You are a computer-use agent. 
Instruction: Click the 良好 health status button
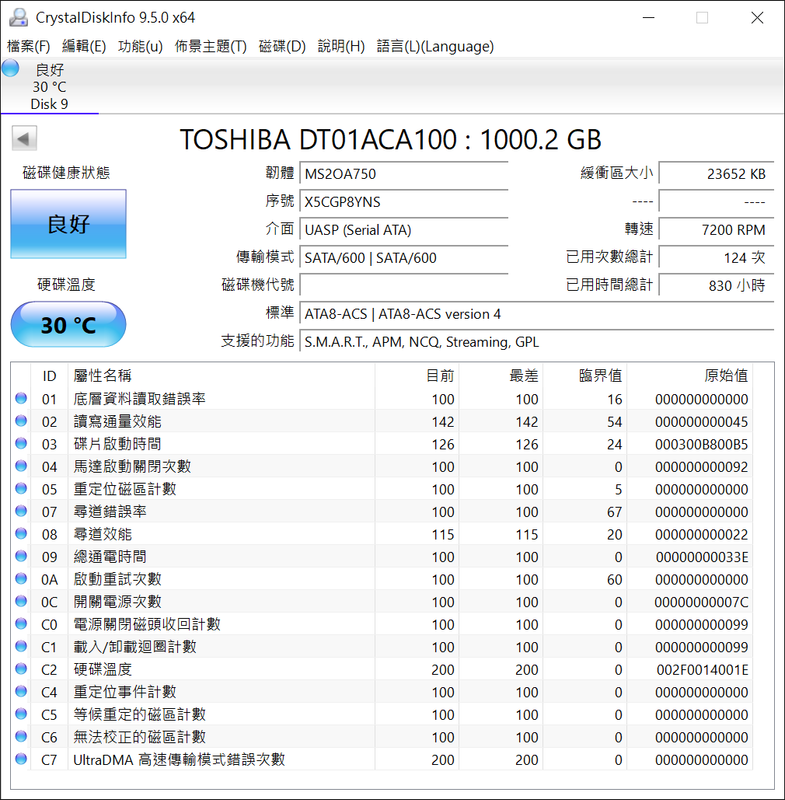pyautogui.click(x=68, y=224)
